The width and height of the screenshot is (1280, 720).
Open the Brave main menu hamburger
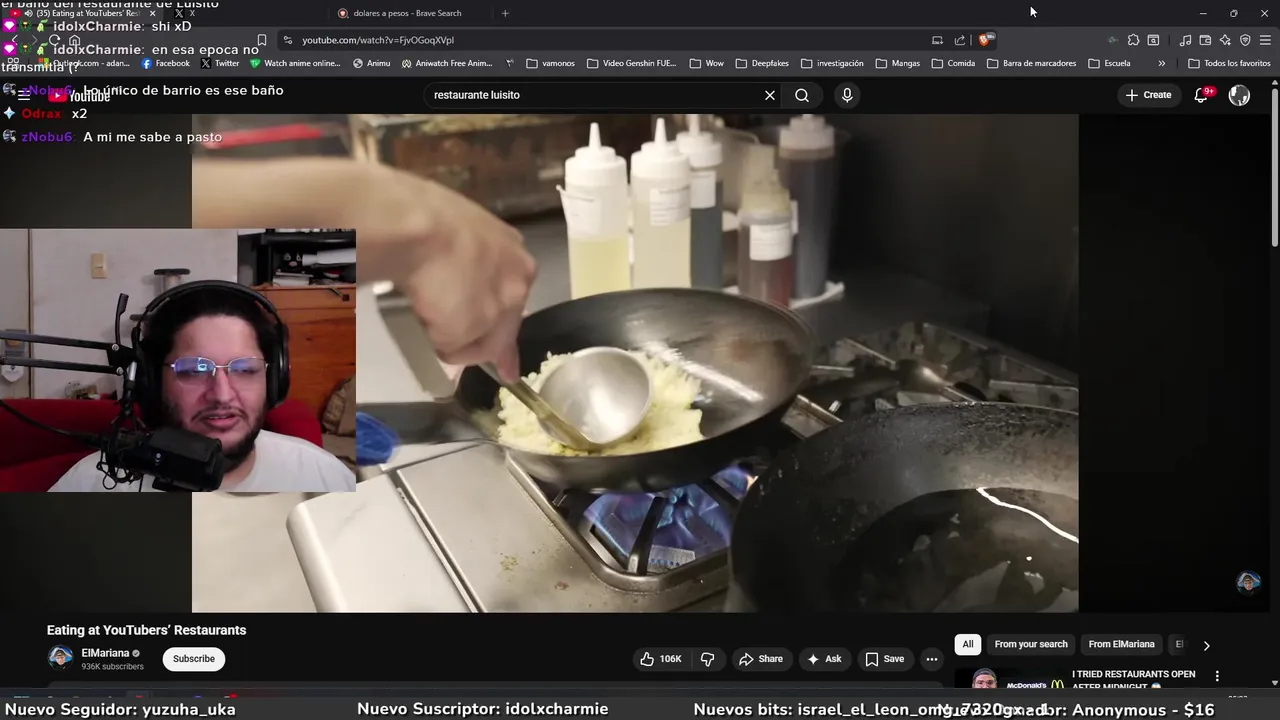click(1265, 40)
